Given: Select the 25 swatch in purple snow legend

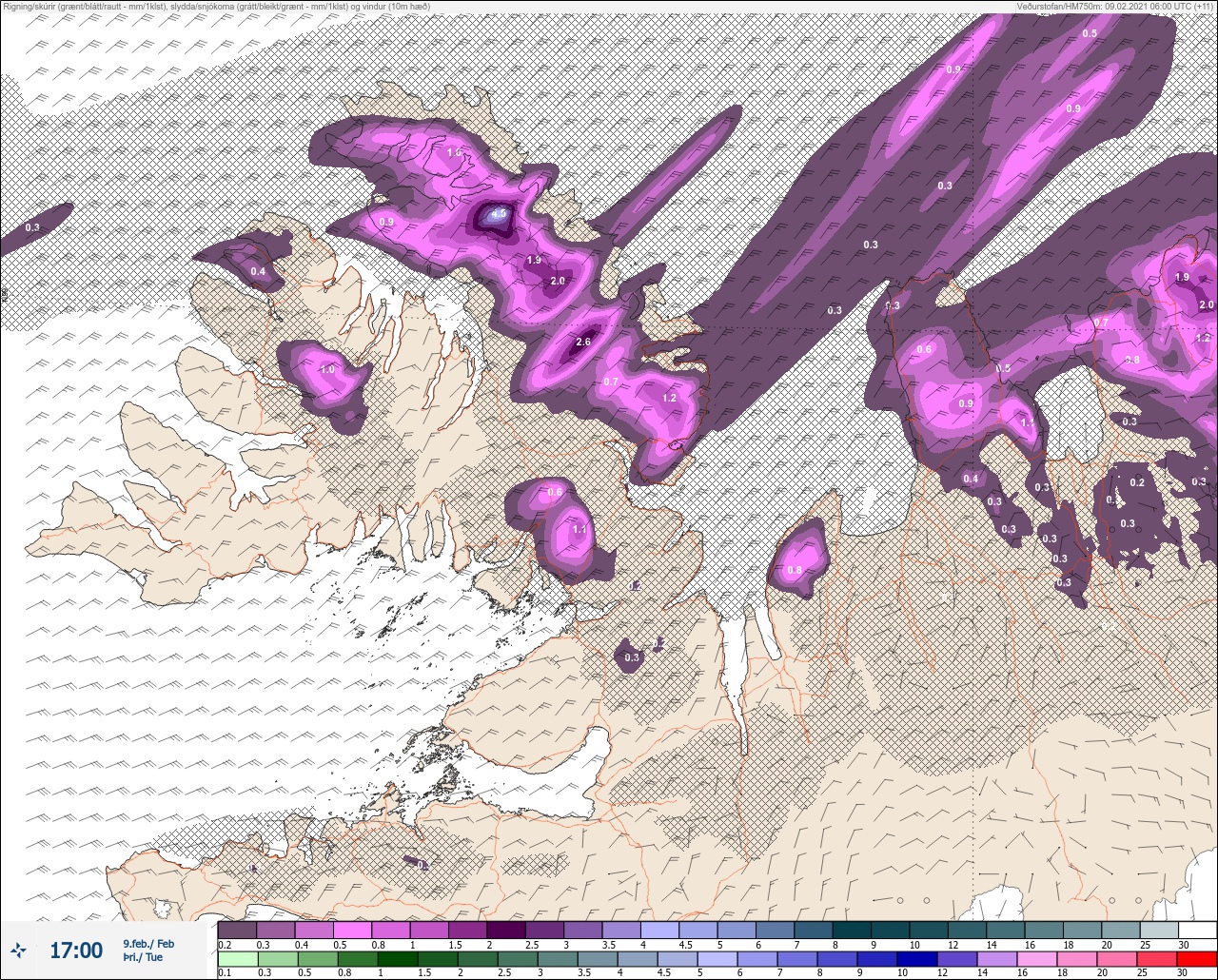Looking at the screenshot, I should tap(1159, 930).
